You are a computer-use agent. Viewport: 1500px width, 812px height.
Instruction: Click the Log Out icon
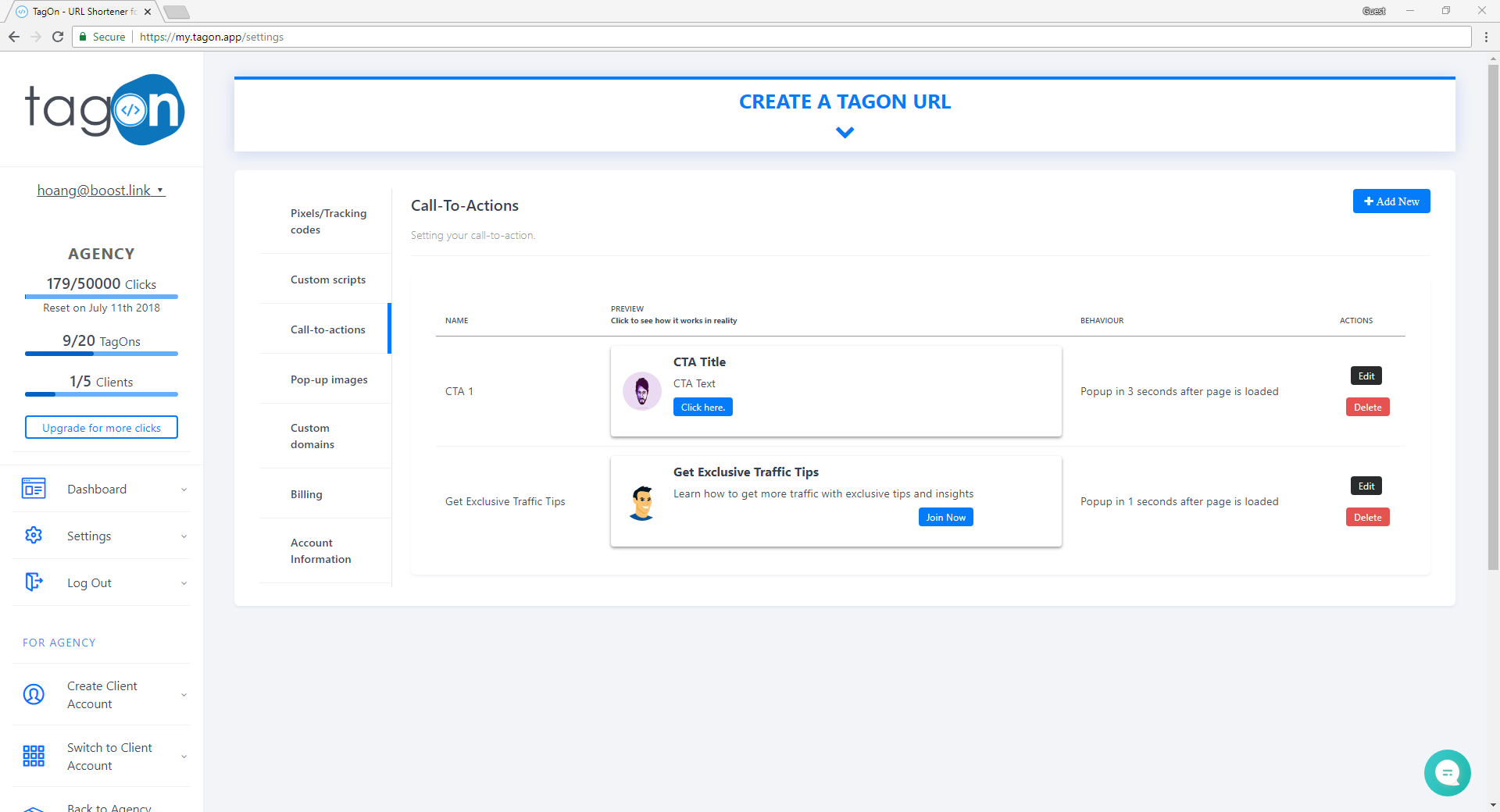point(34,582)
